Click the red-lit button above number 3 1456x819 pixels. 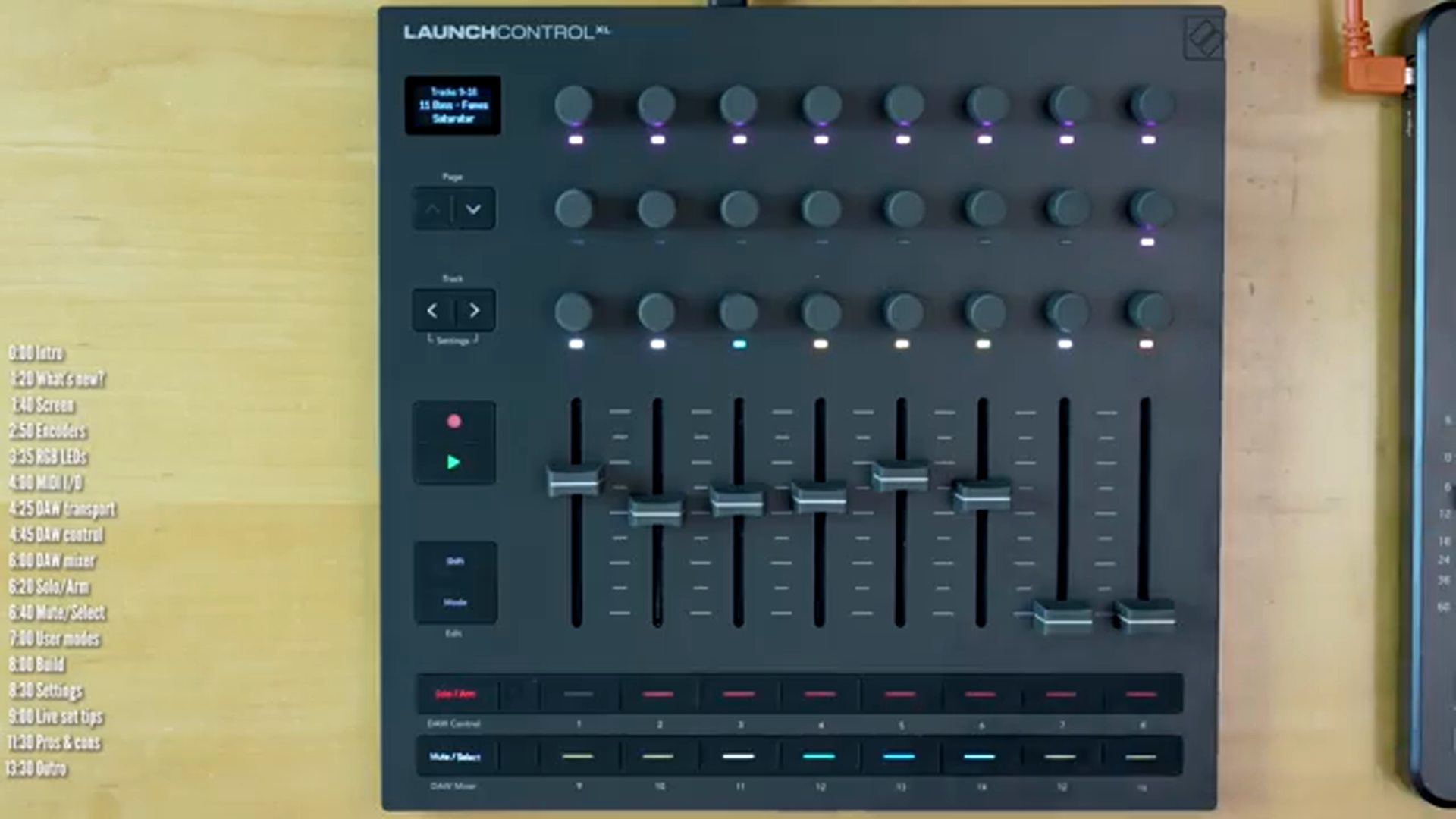(x=739, y=694)
